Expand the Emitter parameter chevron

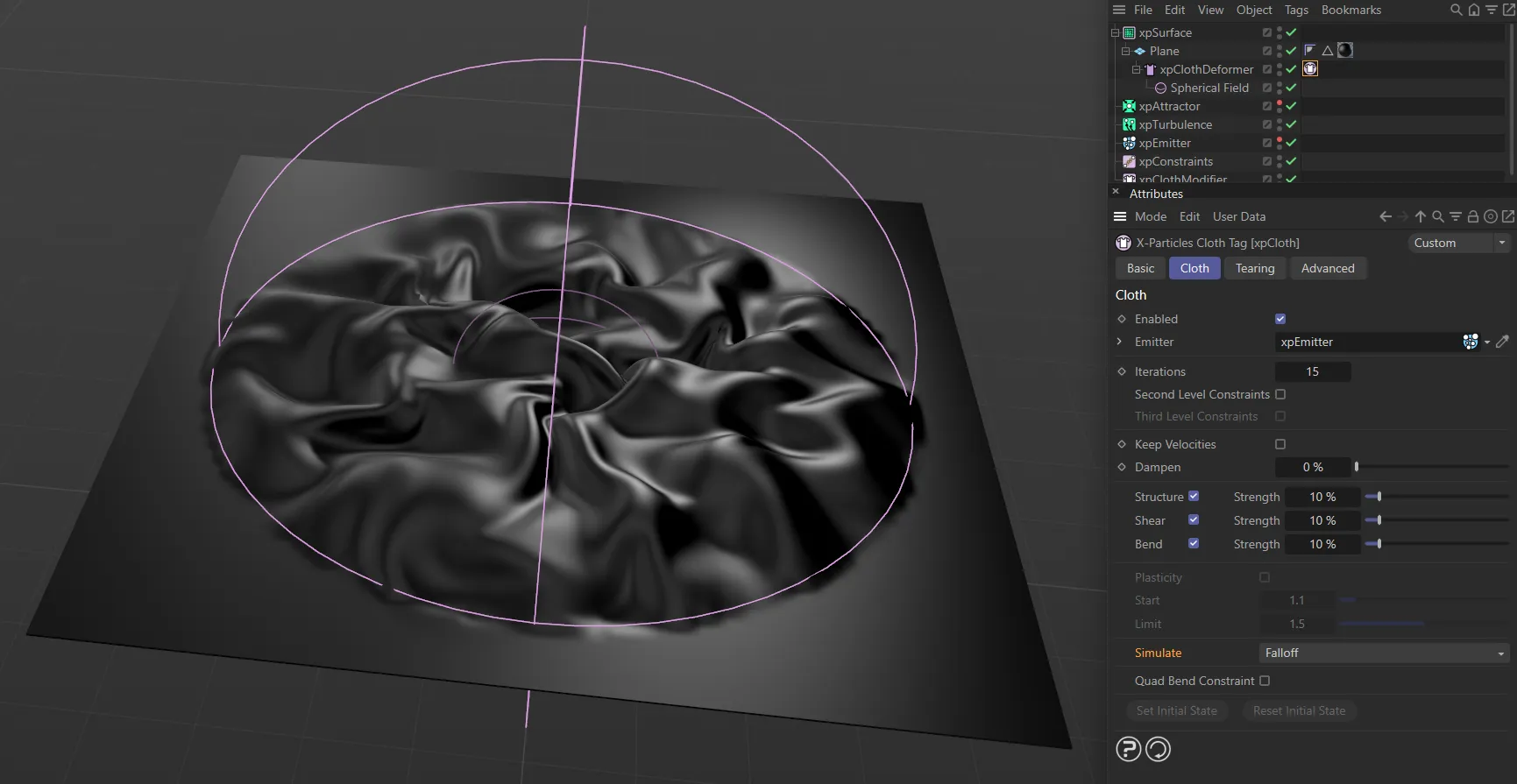point(1120,342)
